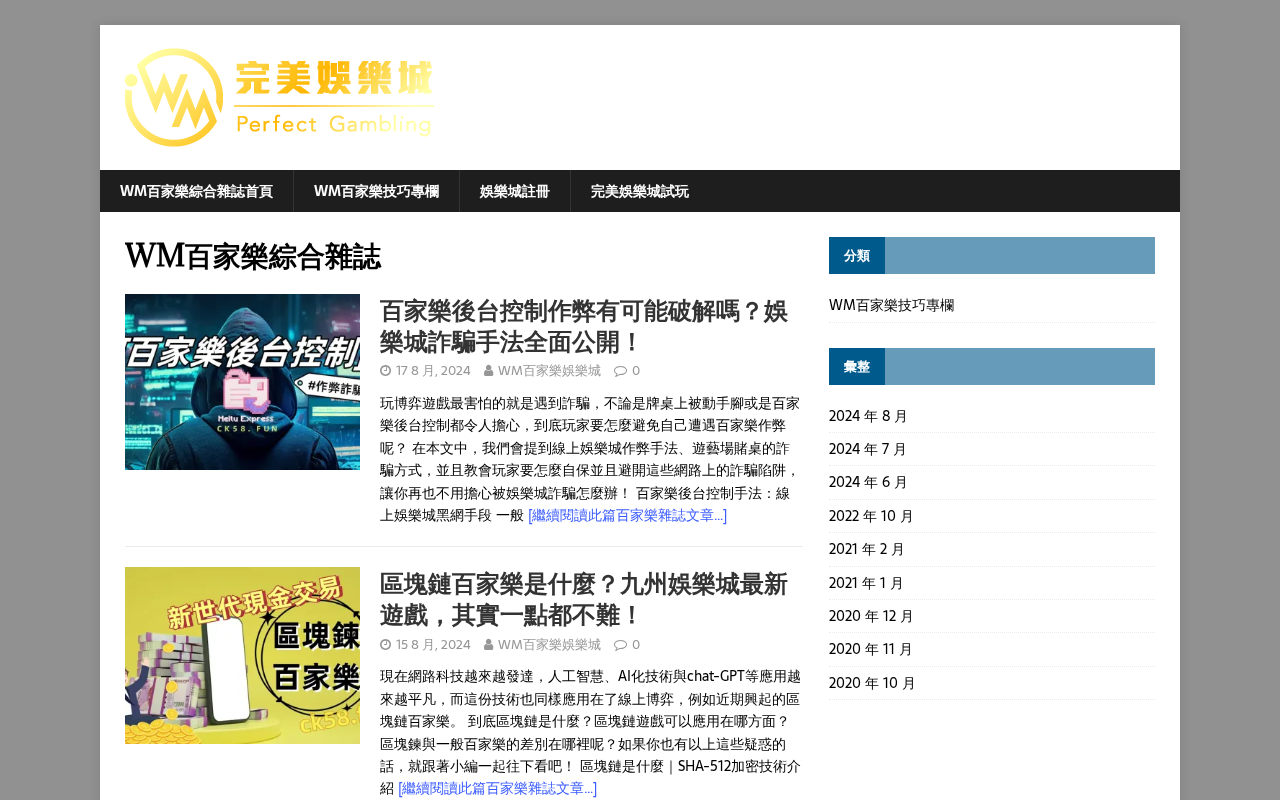Go to 娛樂城註冊 in navigation bar
The image size is (1280, 800).
coord(515,191)
